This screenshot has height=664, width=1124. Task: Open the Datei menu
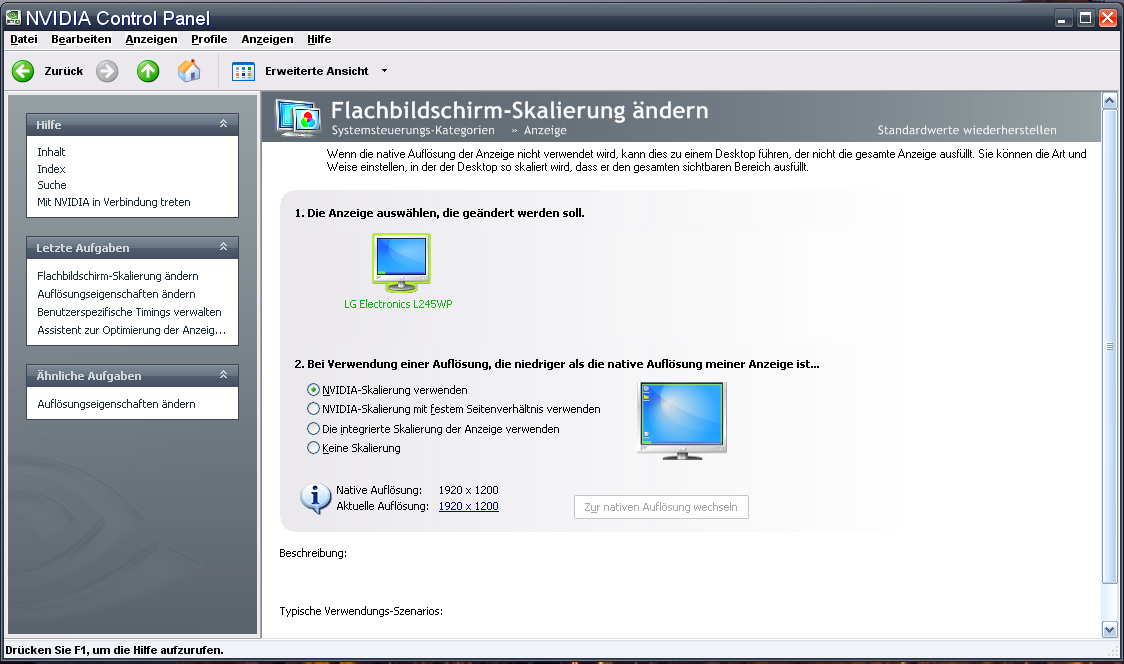point(24,39)
